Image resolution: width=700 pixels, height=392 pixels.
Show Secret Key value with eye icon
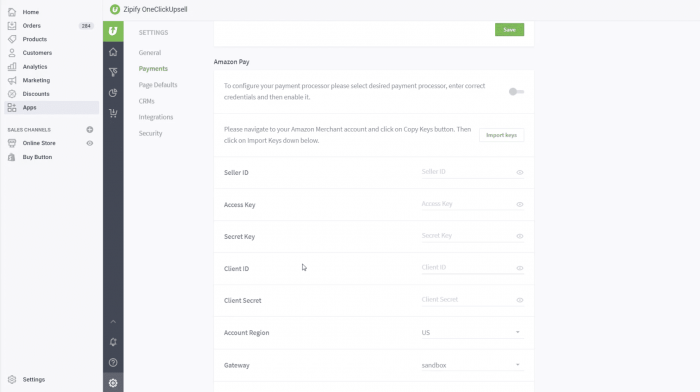pos(520,236)
